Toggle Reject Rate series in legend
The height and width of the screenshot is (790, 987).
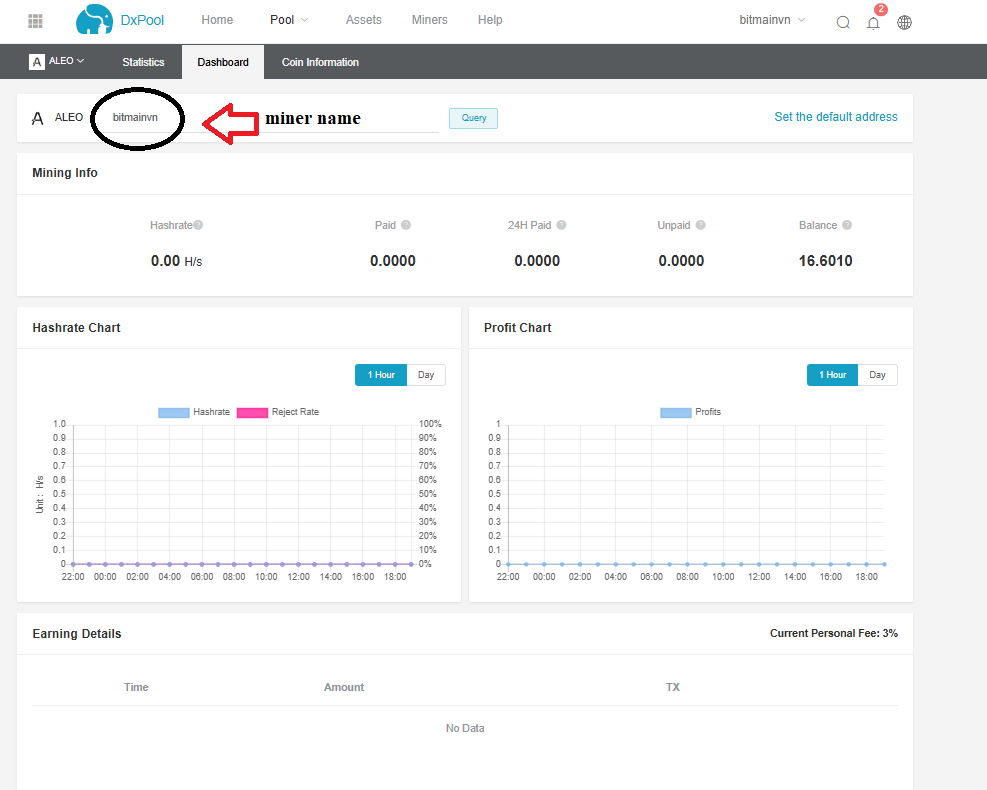pos(278,412)
